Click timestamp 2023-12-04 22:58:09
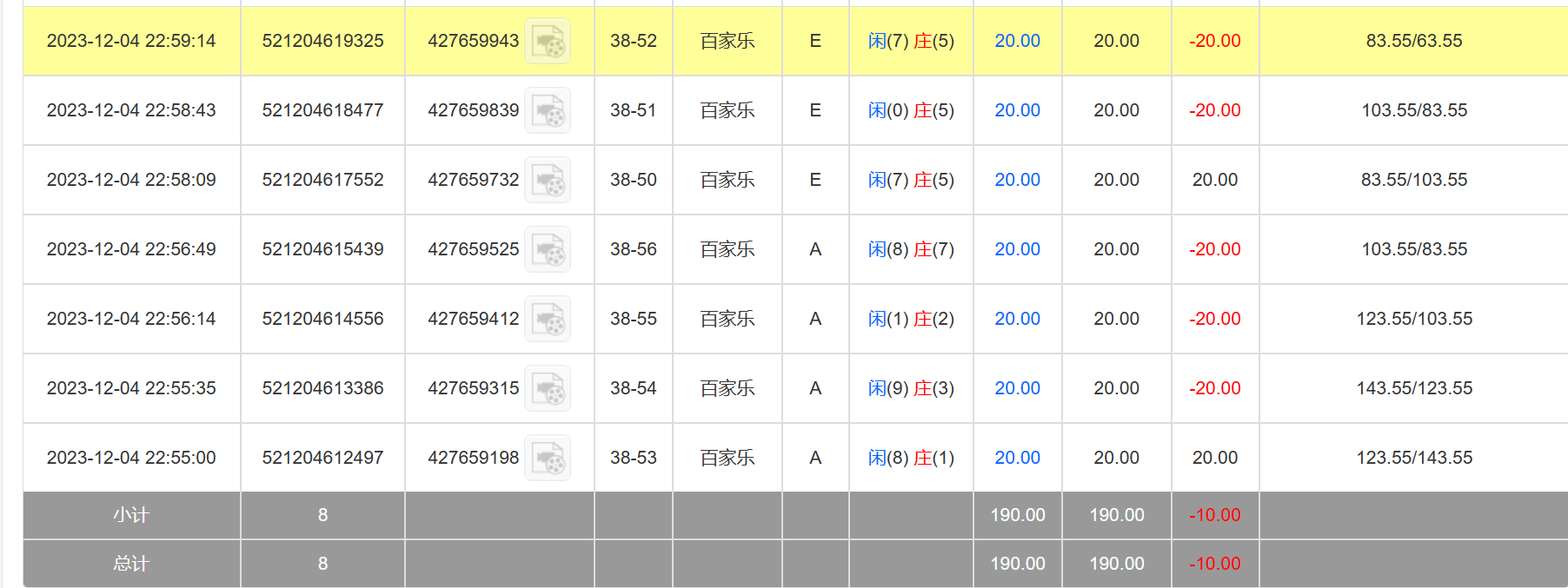Screen dimensions: 1568x588 point(131,180)
